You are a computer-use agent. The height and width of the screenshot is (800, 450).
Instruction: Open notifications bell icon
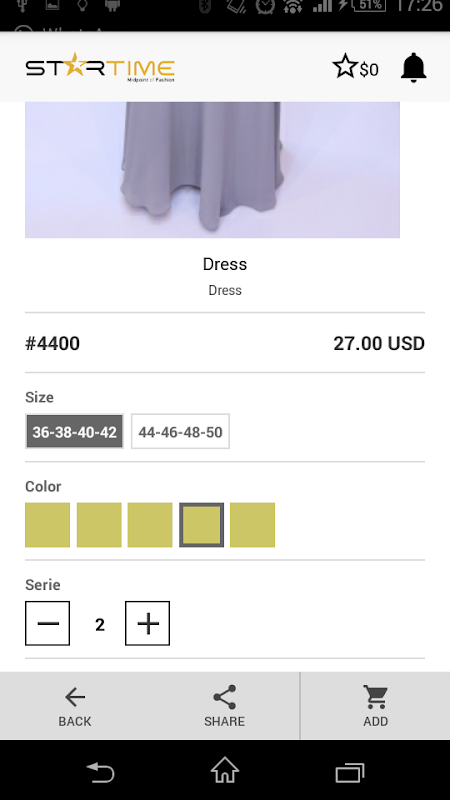pyautogui.click(x=413, y=67)
